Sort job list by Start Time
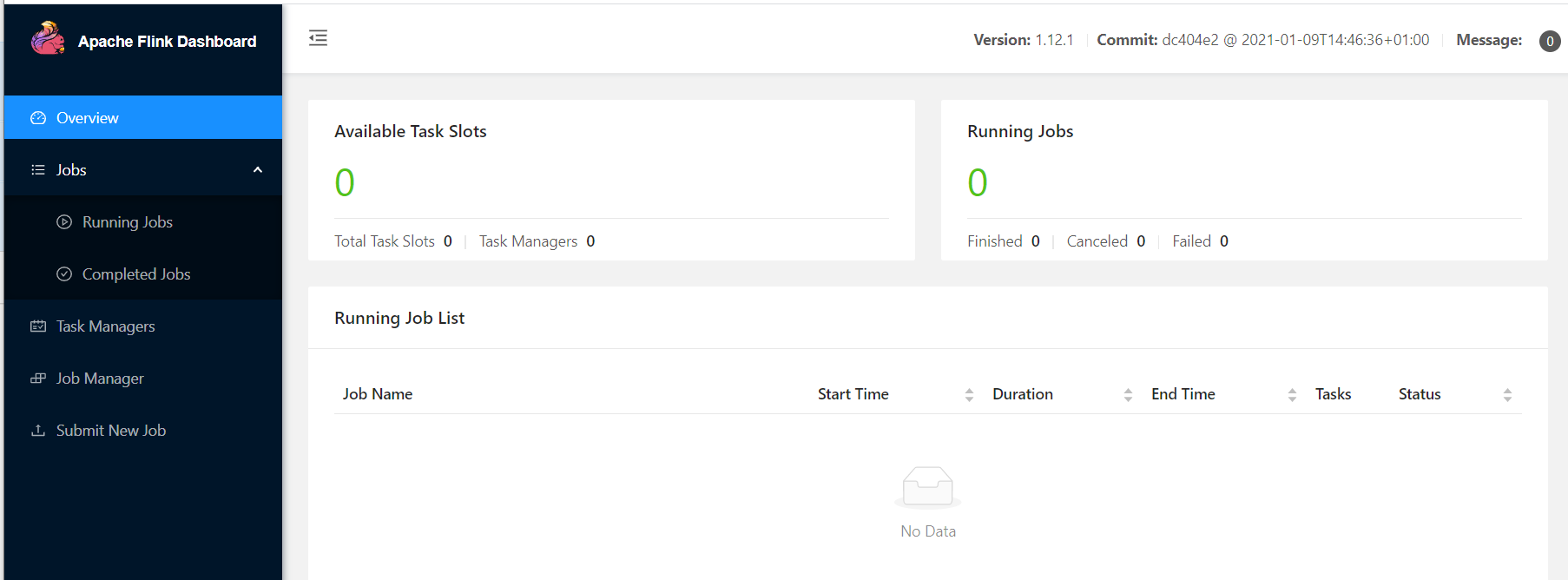The height and width of the screenshot is (580, 1568). [x=969, y=395]
